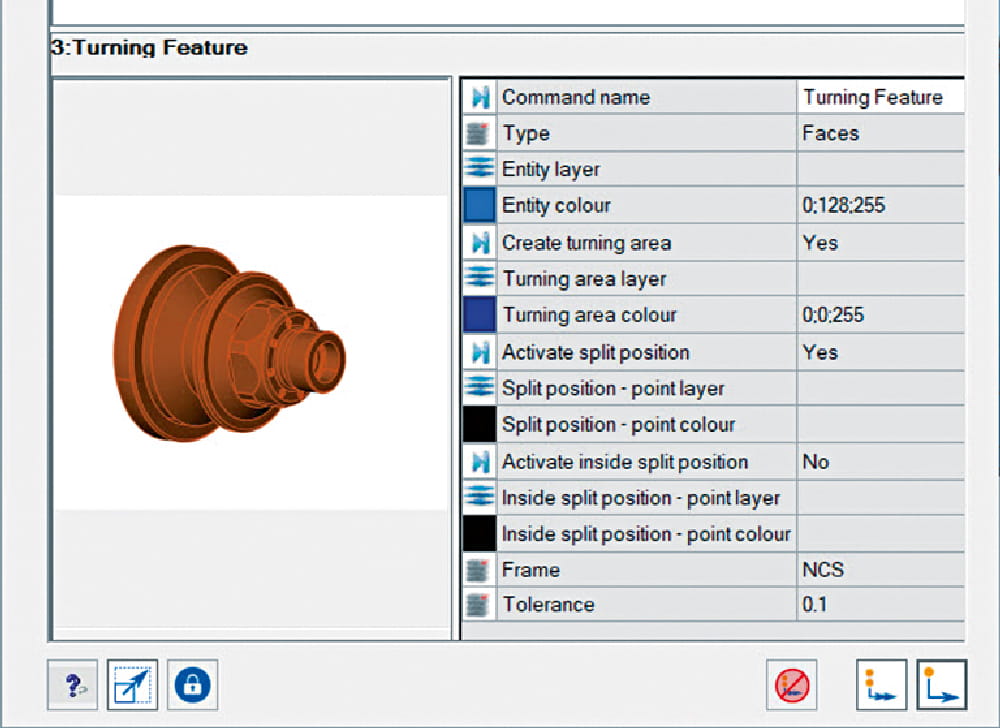Image resolution: width=1000 pixels, height=728 pixels.
Task: Click the Command name row icon
Action: 480,98
